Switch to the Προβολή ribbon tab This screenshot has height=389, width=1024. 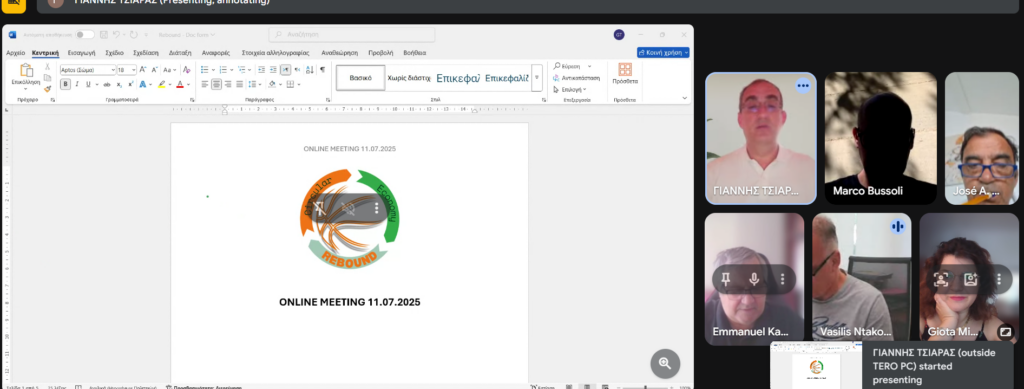click(381, 53)
